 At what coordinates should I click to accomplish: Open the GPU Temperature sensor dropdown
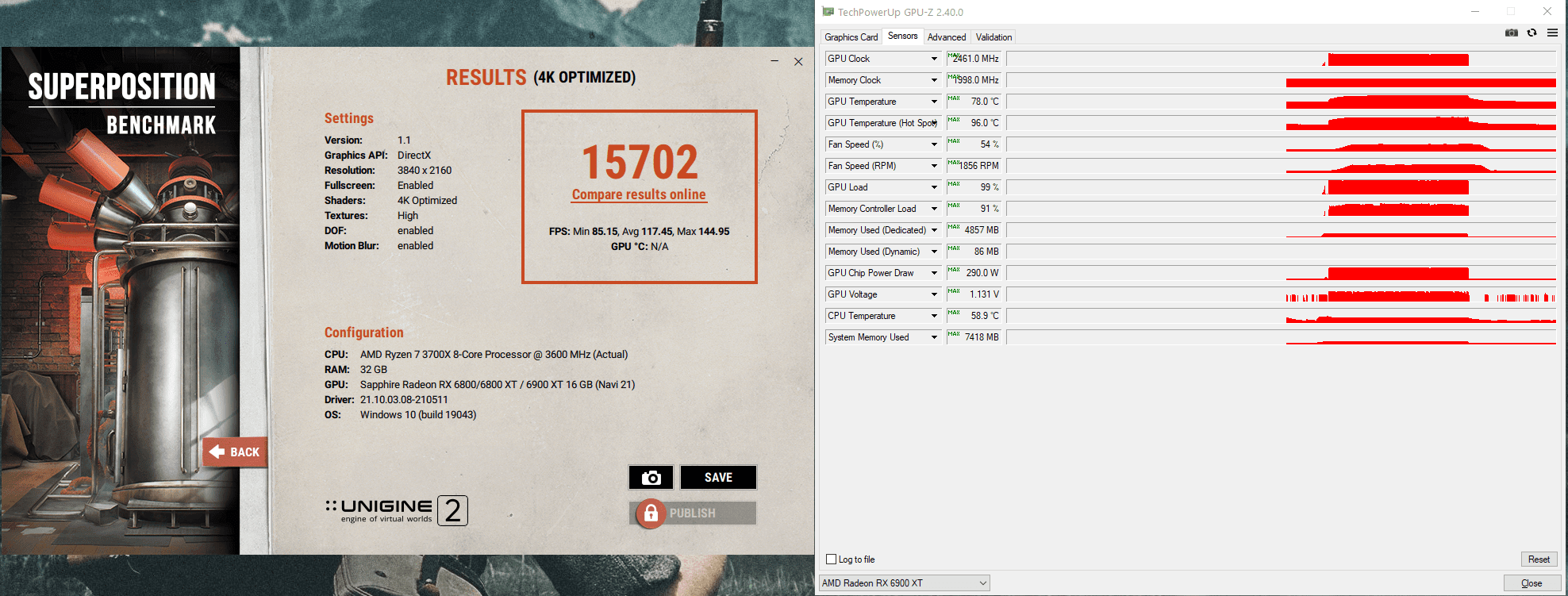tap(934, 102)
